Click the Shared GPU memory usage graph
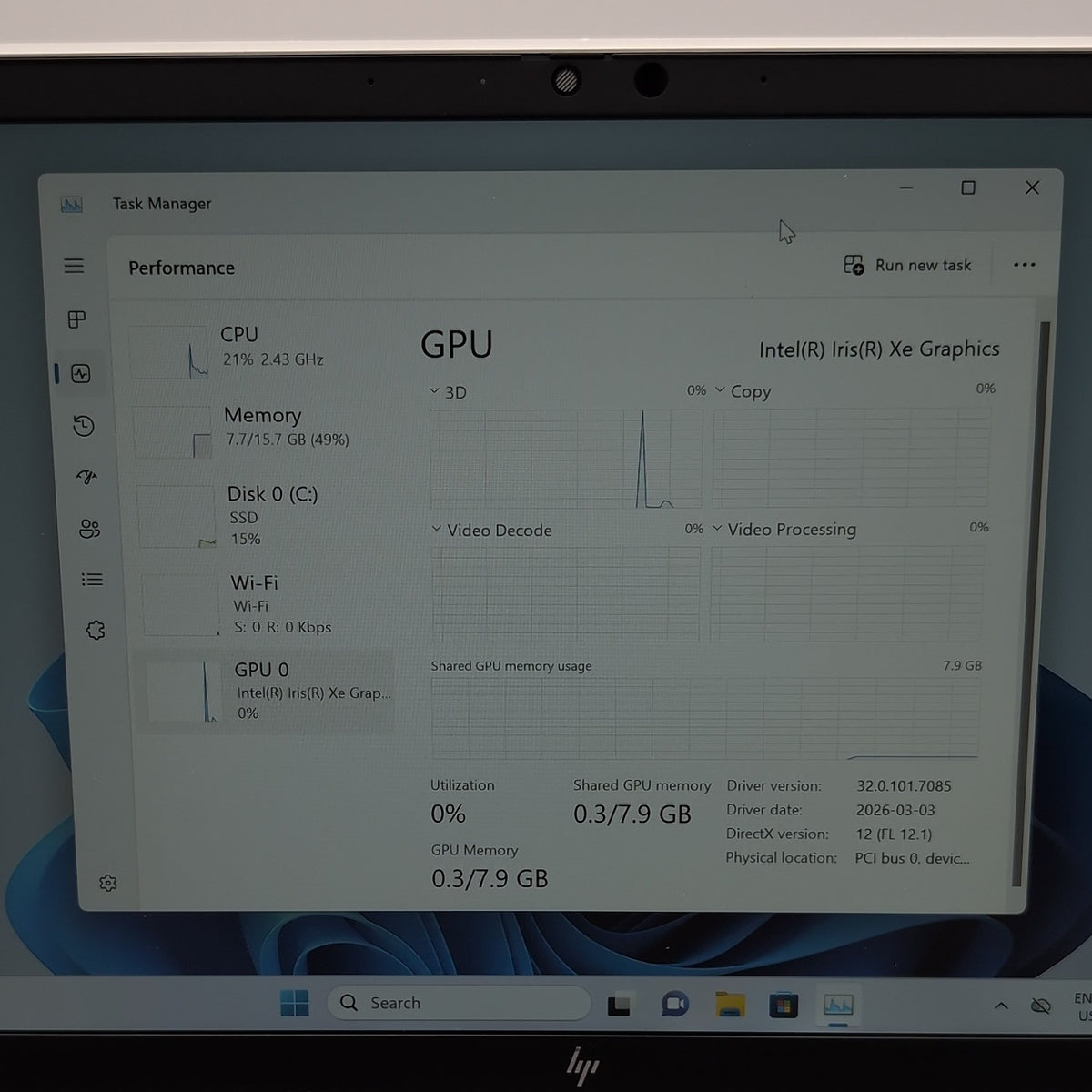This screenshot has height=1092, width=1092. pos(706,718)
